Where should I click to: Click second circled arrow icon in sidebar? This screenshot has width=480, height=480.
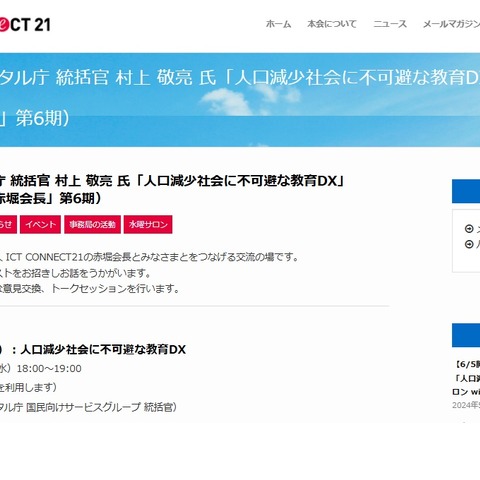(x=469, y=244)
